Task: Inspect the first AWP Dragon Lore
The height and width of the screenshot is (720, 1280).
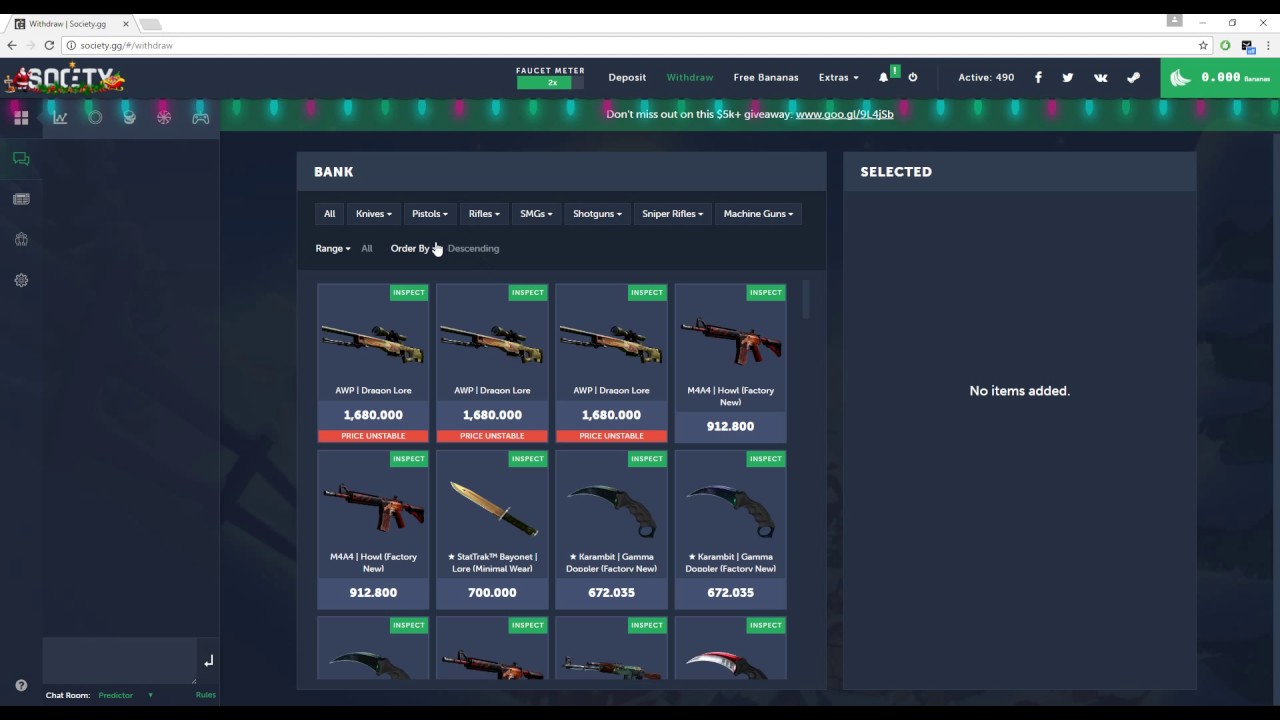Action: tap(408, 293)
